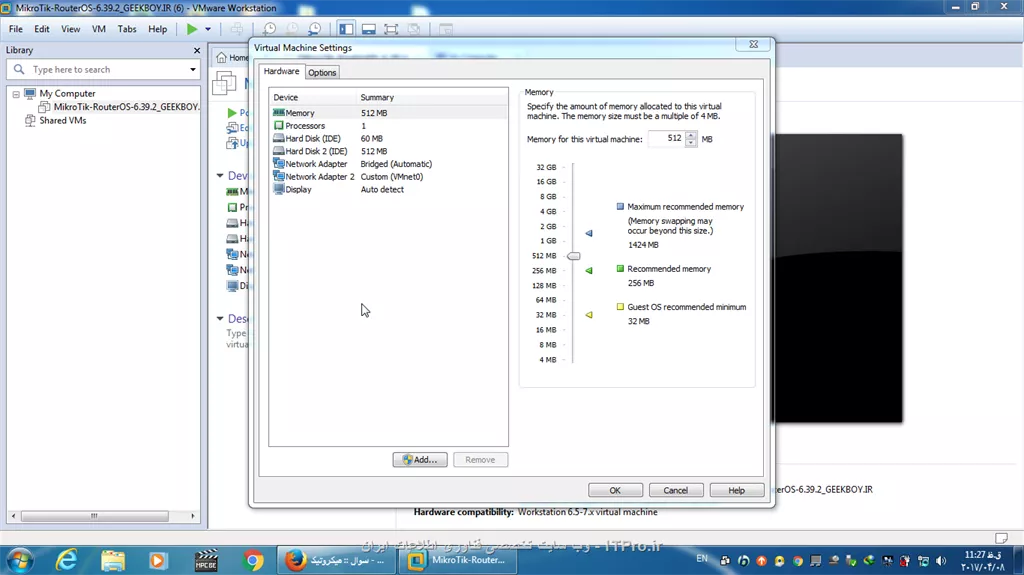1024x575 pixels.
Task: Open the library search dropdown arrow
Action: [193, 70]
